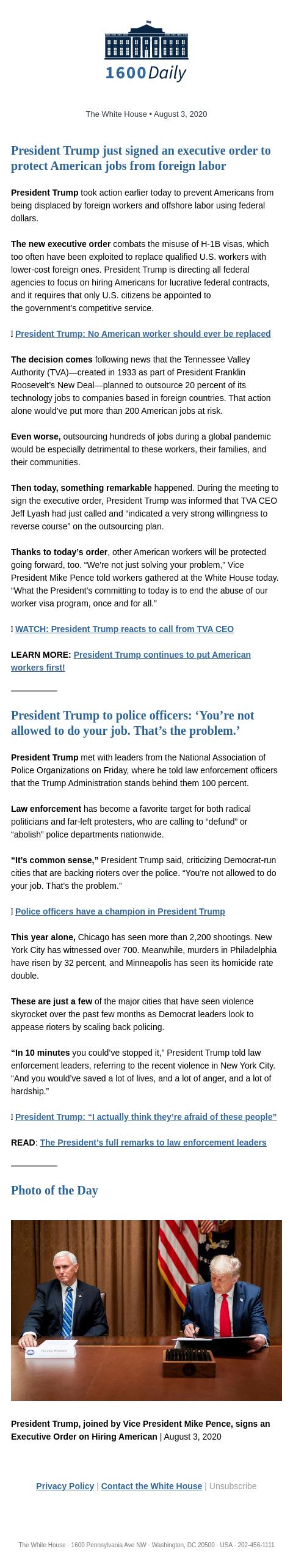Click the small icon before 'Police officers have a champion'
Screen dimensions: 293x1568
[12, 911]
